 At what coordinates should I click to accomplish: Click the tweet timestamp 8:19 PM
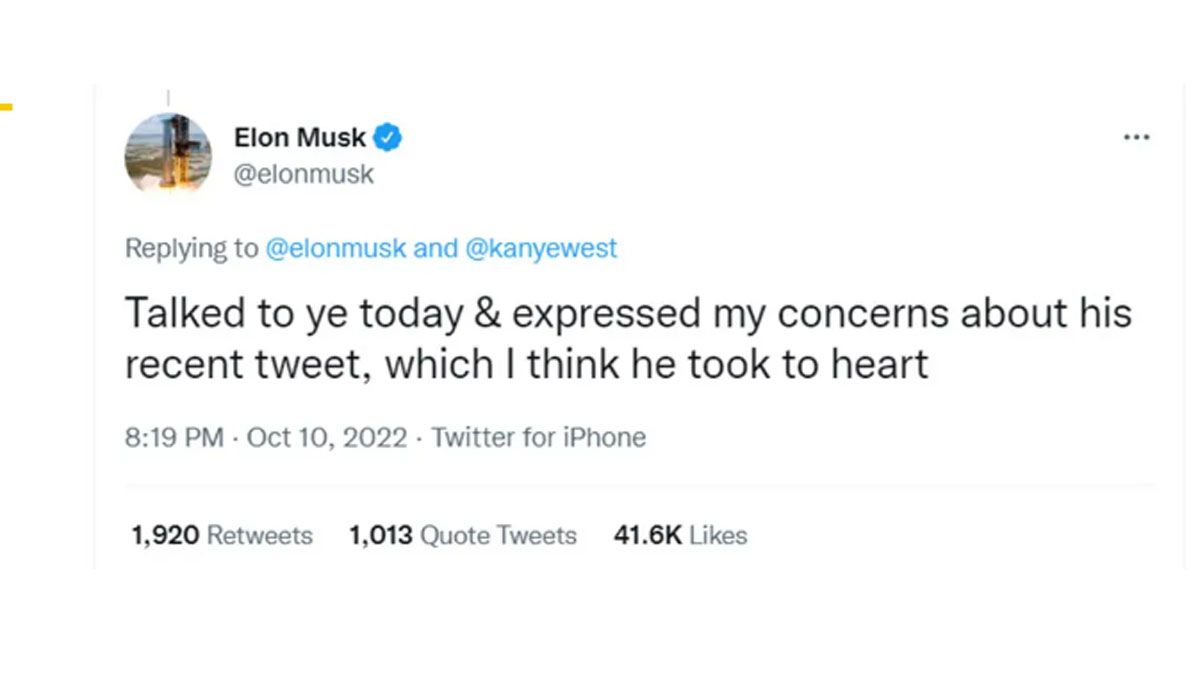click(x=172, y=437)
